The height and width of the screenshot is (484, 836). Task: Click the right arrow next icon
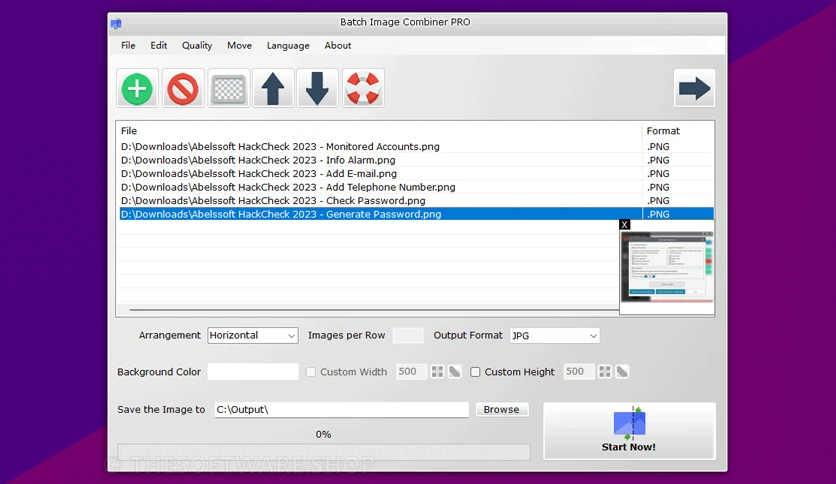694,88
